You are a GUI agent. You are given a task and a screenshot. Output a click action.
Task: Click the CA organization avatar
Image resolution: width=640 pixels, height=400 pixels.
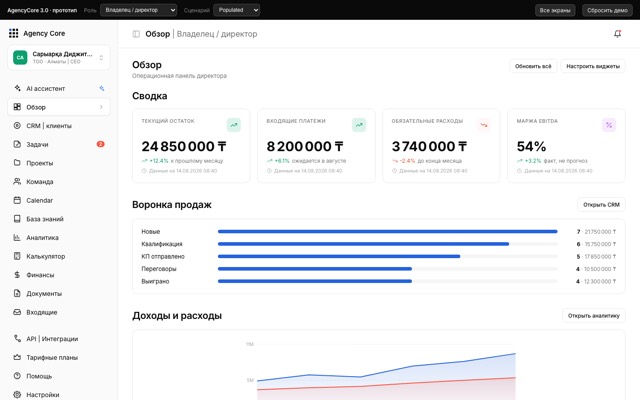click(20, 58)
